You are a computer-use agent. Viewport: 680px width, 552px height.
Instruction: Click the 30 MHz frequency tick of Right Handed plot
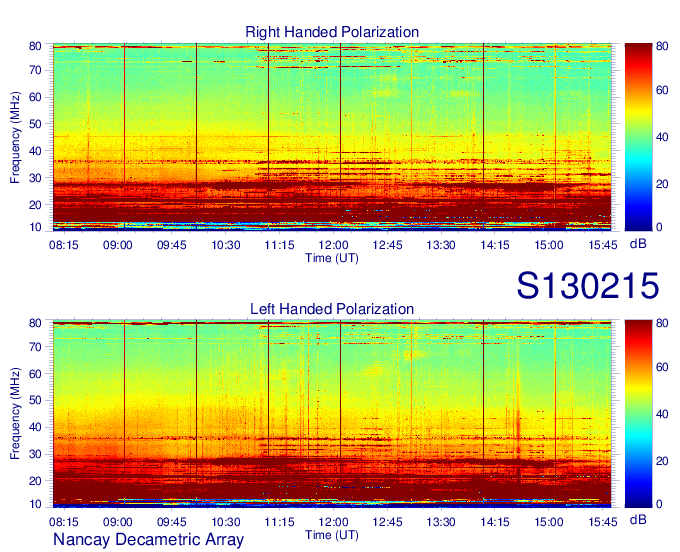[35, 178]
